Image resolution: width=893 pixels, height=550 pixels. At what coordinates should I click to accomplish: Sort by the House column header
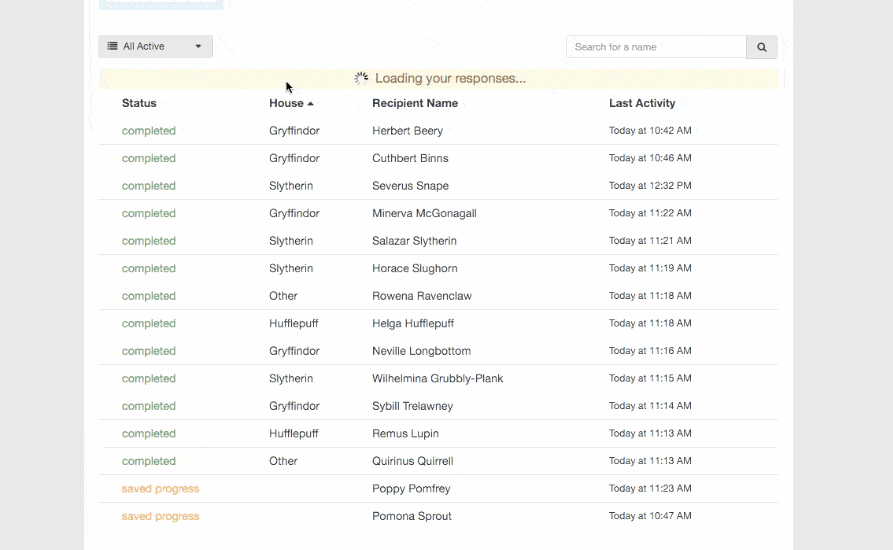pyautogui.click(x=286, y=103)
